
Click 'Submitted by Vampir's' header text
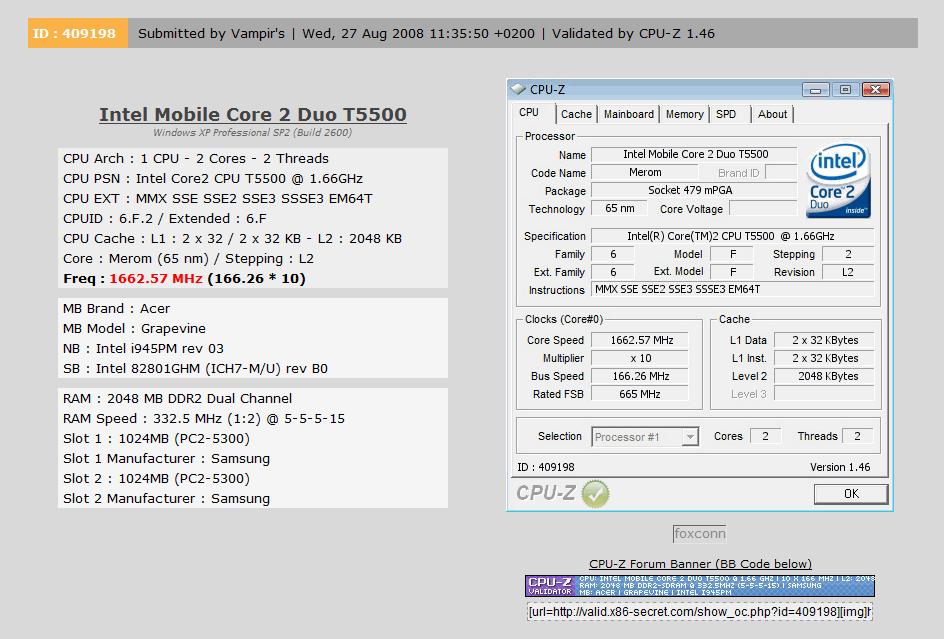coord(211,34)
